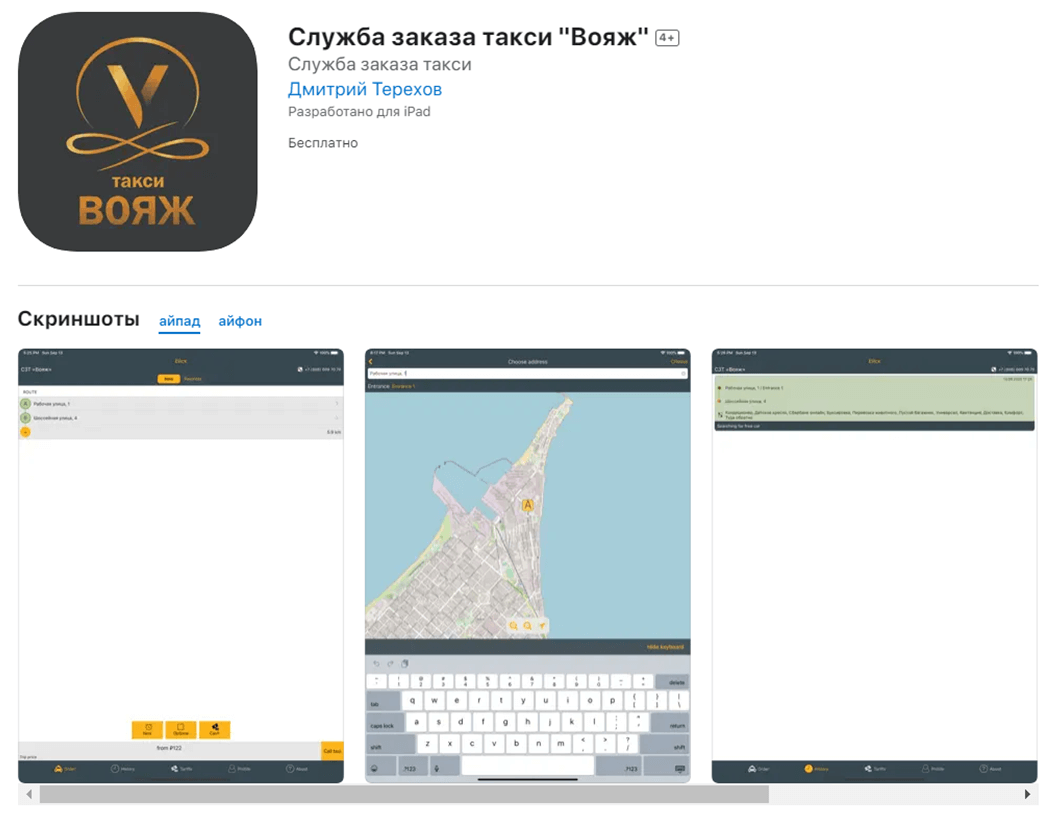The image size is (1061, 816).
Task: Click the title Служба заказа такси "Вояж"
Action: 468,37
